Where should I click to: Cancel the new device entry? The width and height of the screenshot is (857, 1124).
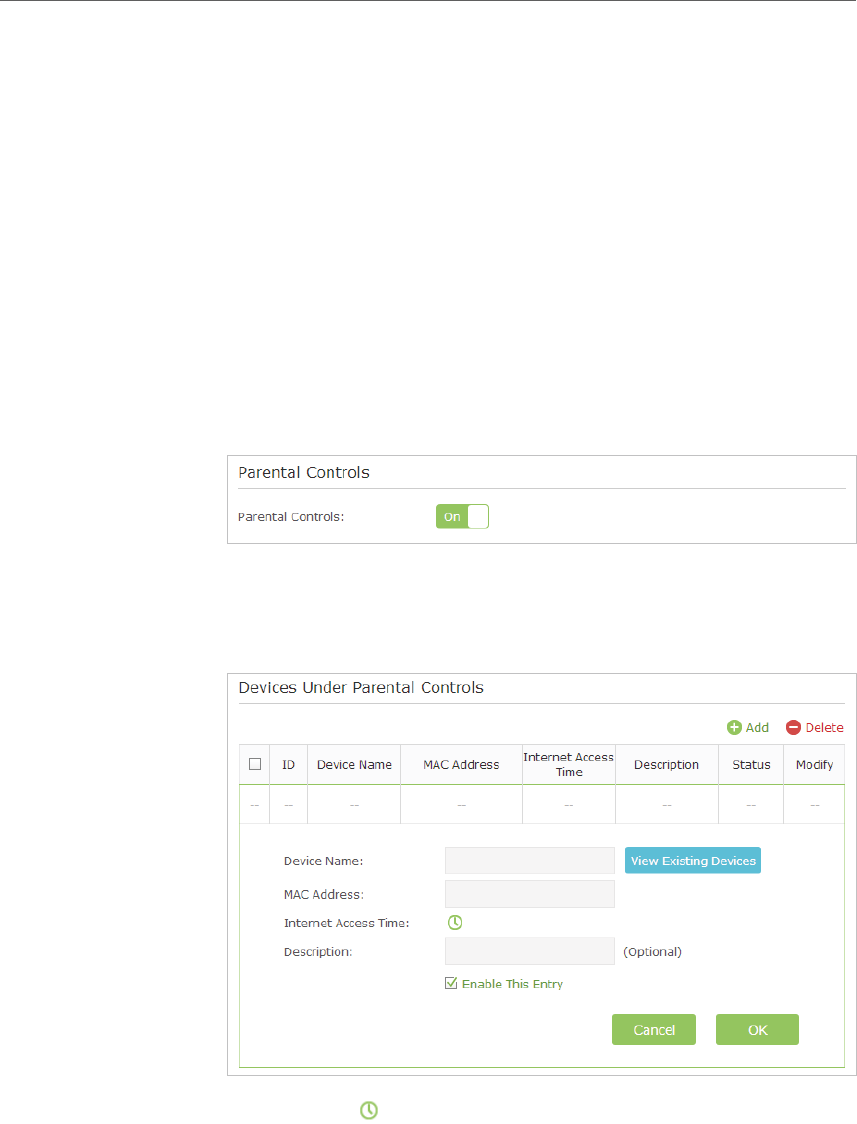point(653,1029)
